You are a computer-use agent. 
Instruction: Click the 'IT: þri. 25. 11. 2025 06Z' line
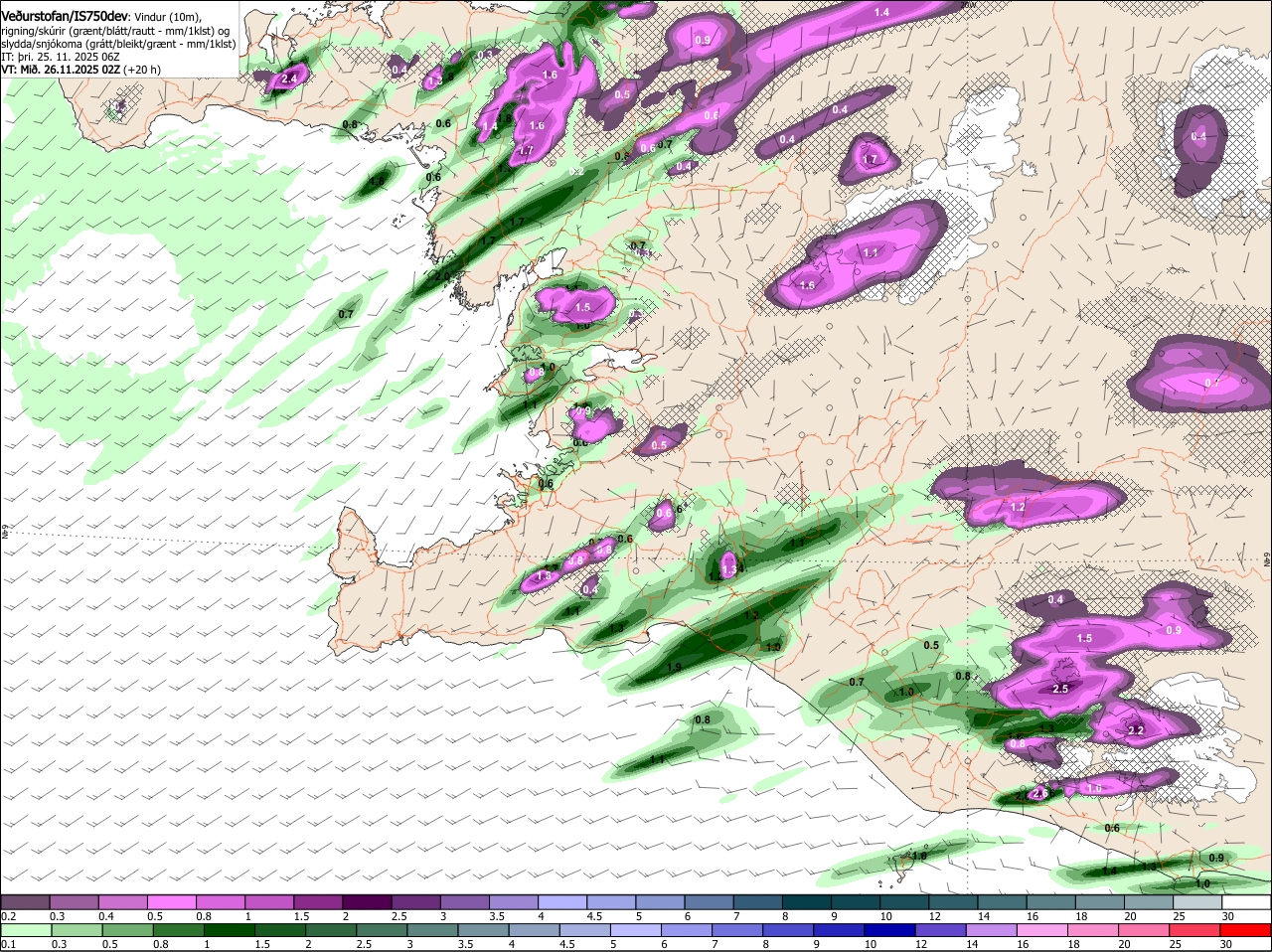61,57
